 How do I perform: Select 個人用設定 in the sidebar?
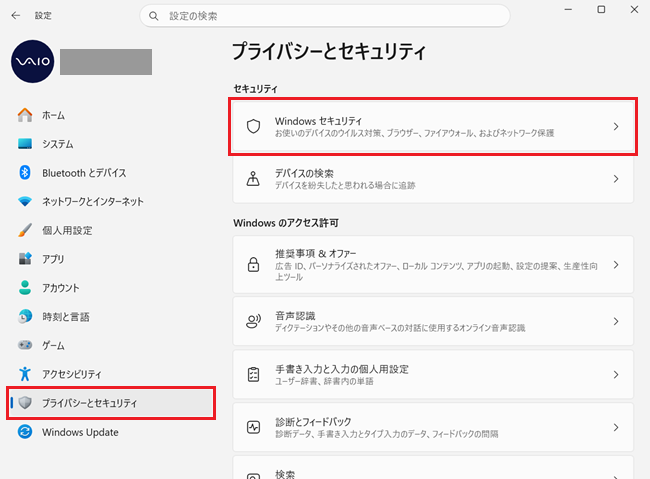111,230
